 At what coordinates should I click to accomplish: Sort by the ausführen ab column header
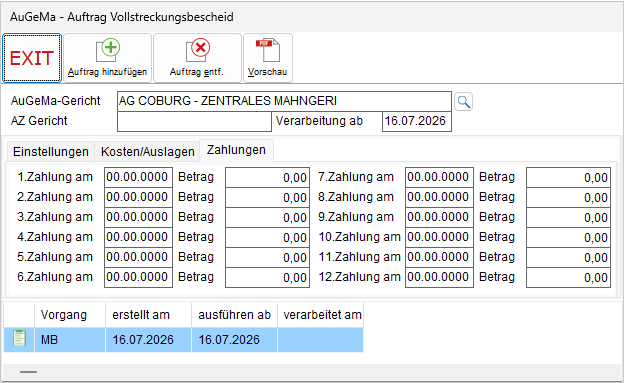(234, 315)
